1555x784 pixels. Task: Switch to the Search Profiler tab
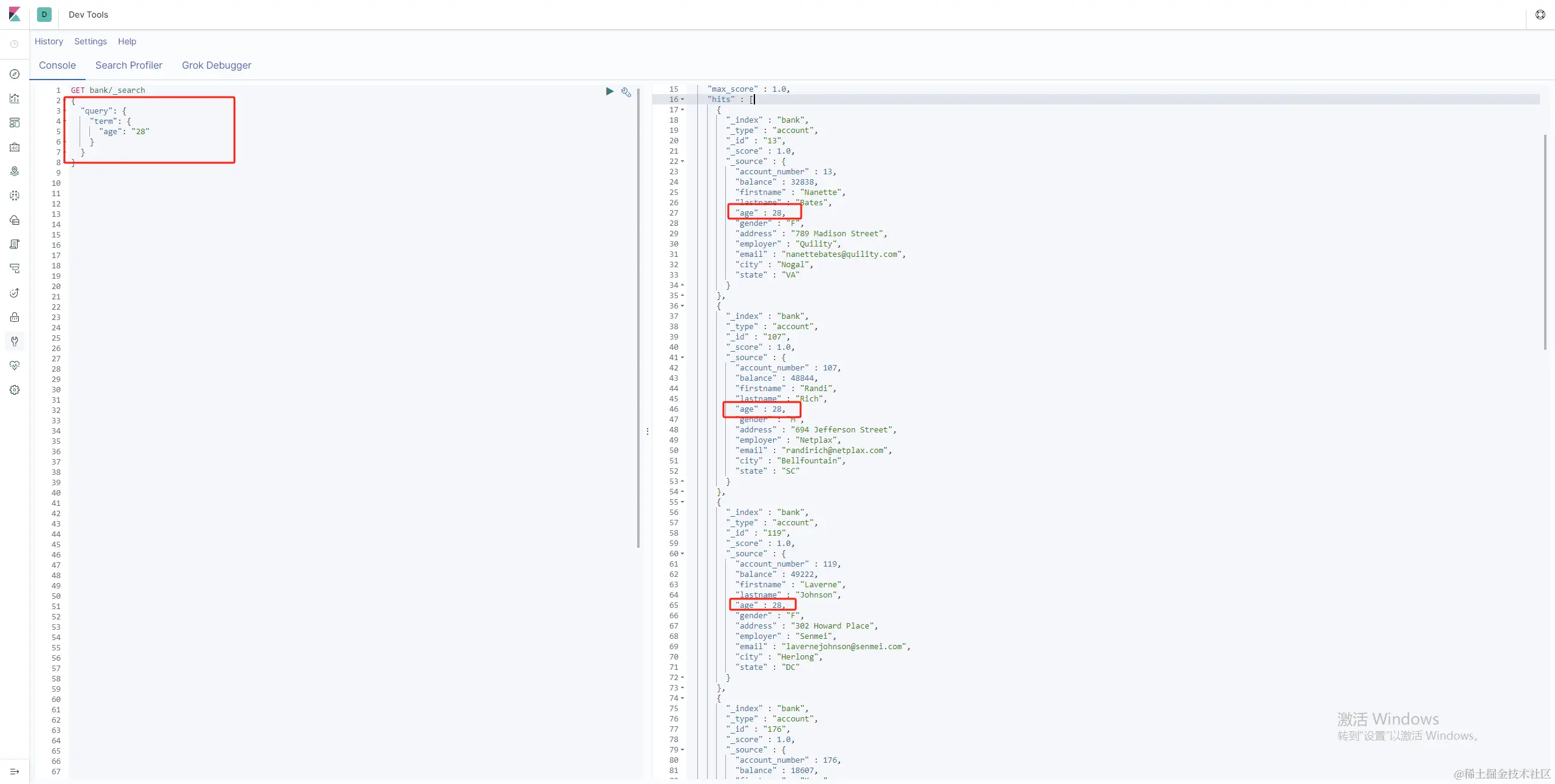(x=129, y=65)
